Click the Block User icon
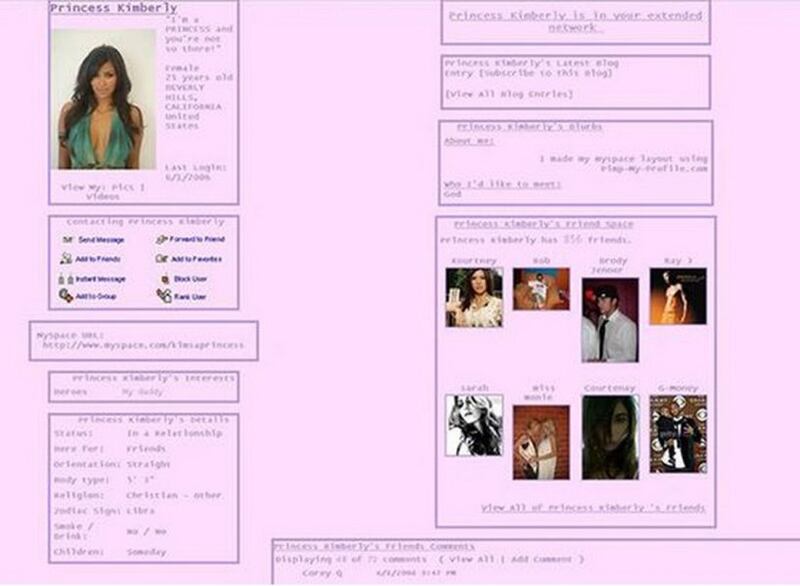Screen dimensions: 800x586 pos(163,279)
